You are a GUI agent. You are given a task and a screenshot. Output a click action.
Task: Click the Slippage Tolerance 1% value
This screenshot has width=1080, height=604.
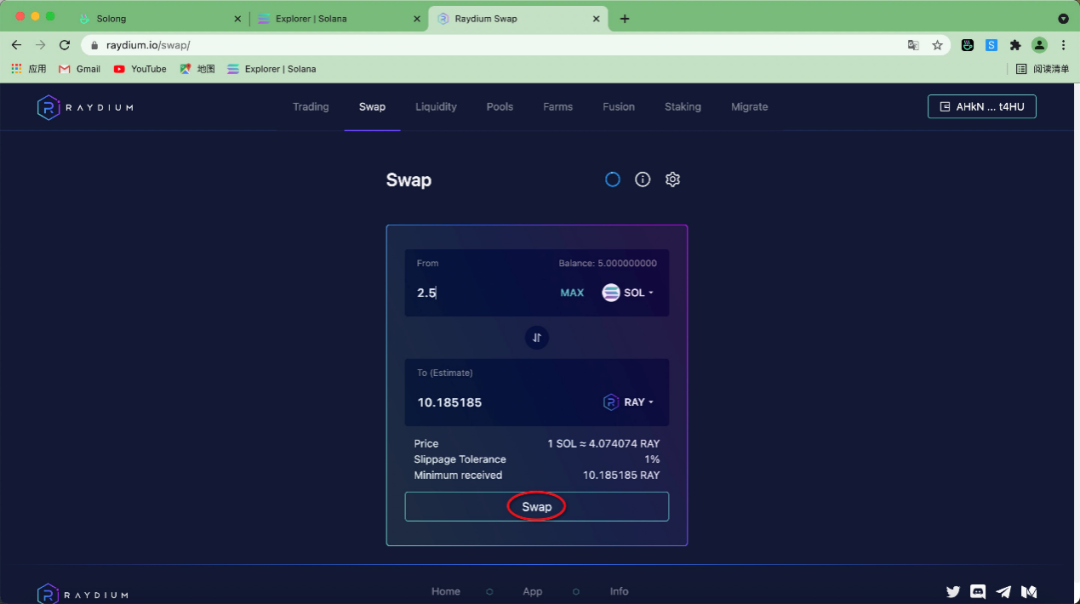(652, 459)
